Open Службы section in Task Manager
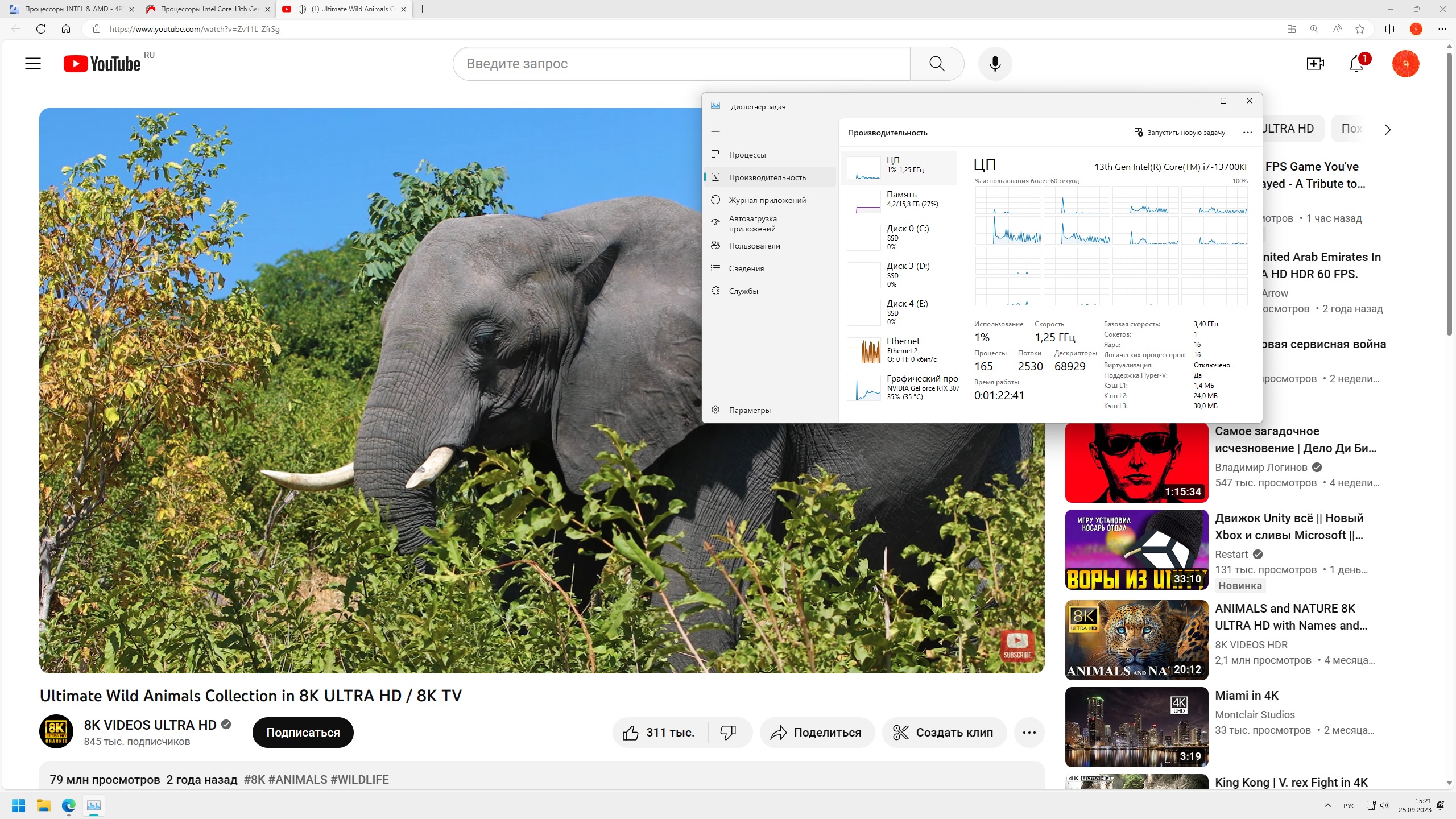The width and height of the screenshot is (1456, 819). coord(743,291)
